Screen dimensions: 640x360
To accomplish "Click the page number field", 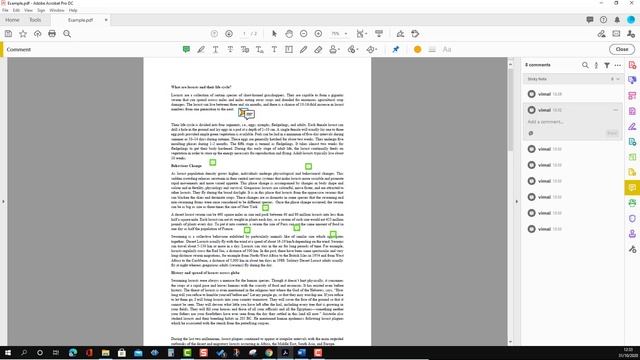I will (x=244, y=34).
